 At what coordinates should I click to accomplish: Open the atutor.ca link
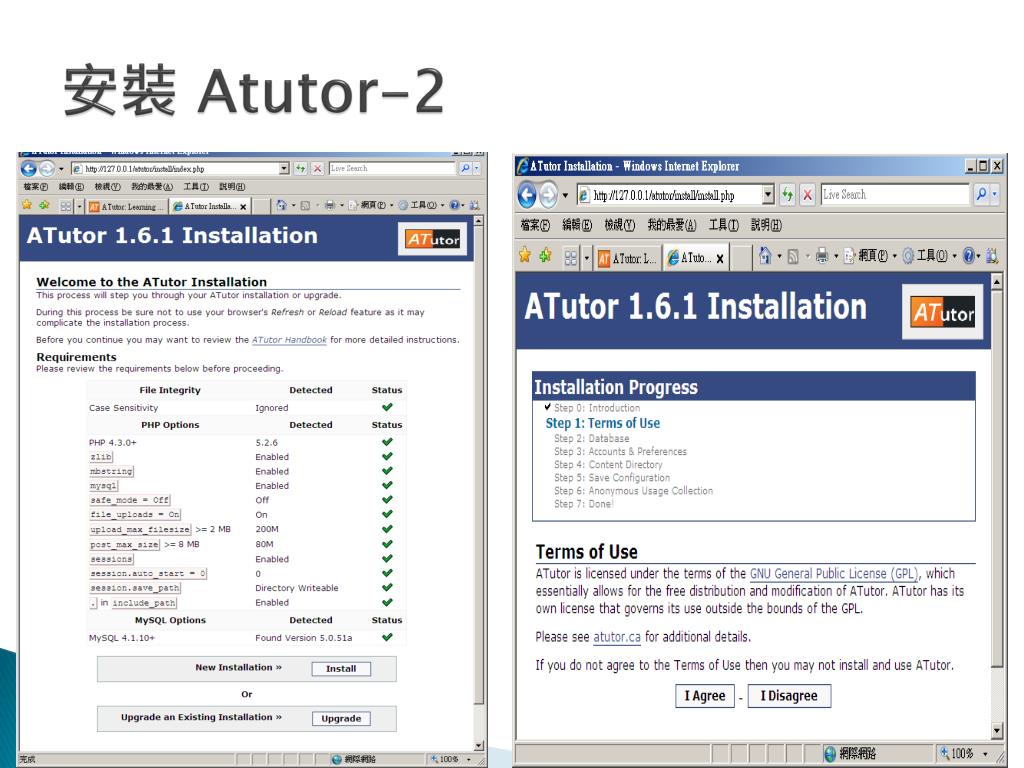click(x=616, y=637)
